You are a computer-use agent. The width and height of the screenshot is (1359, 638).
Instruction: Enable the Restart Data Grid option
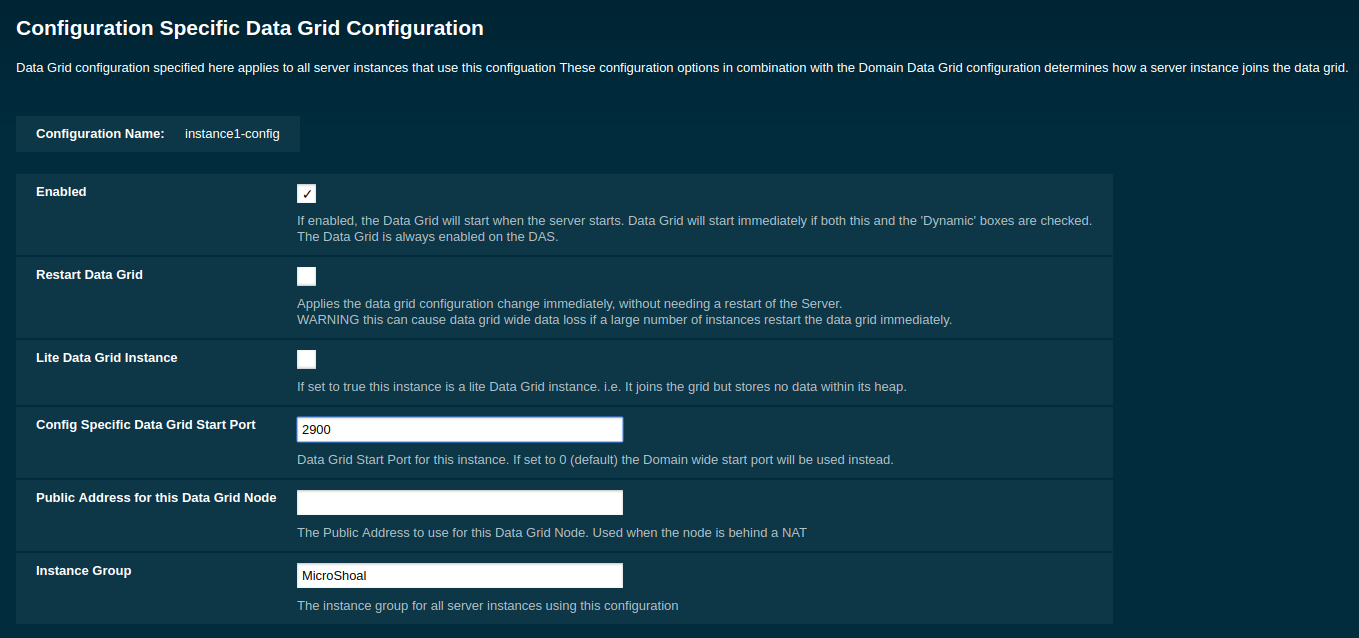(306, 276)
